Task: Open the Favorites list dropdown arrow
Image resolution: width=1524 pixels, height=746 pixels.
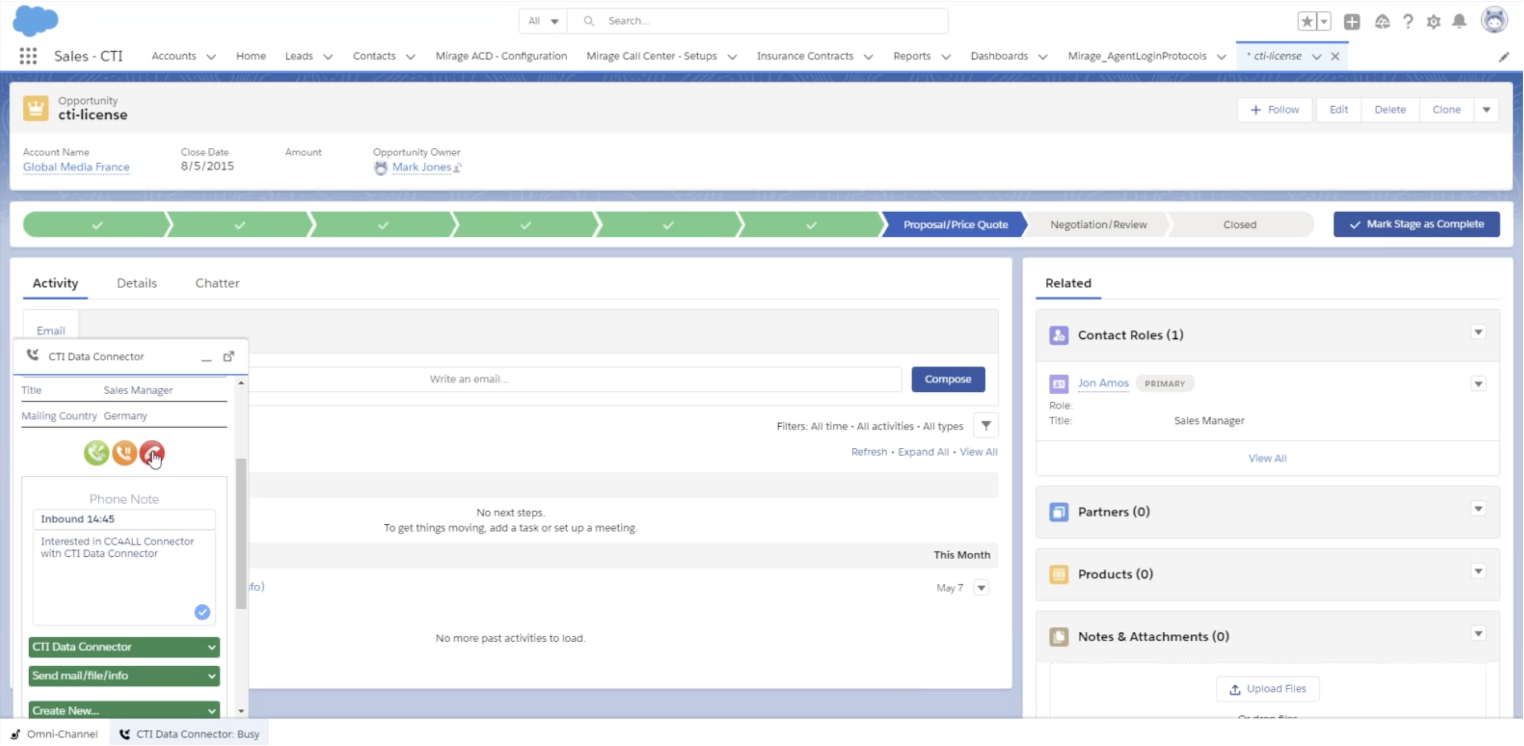Action: (1324, 21)
